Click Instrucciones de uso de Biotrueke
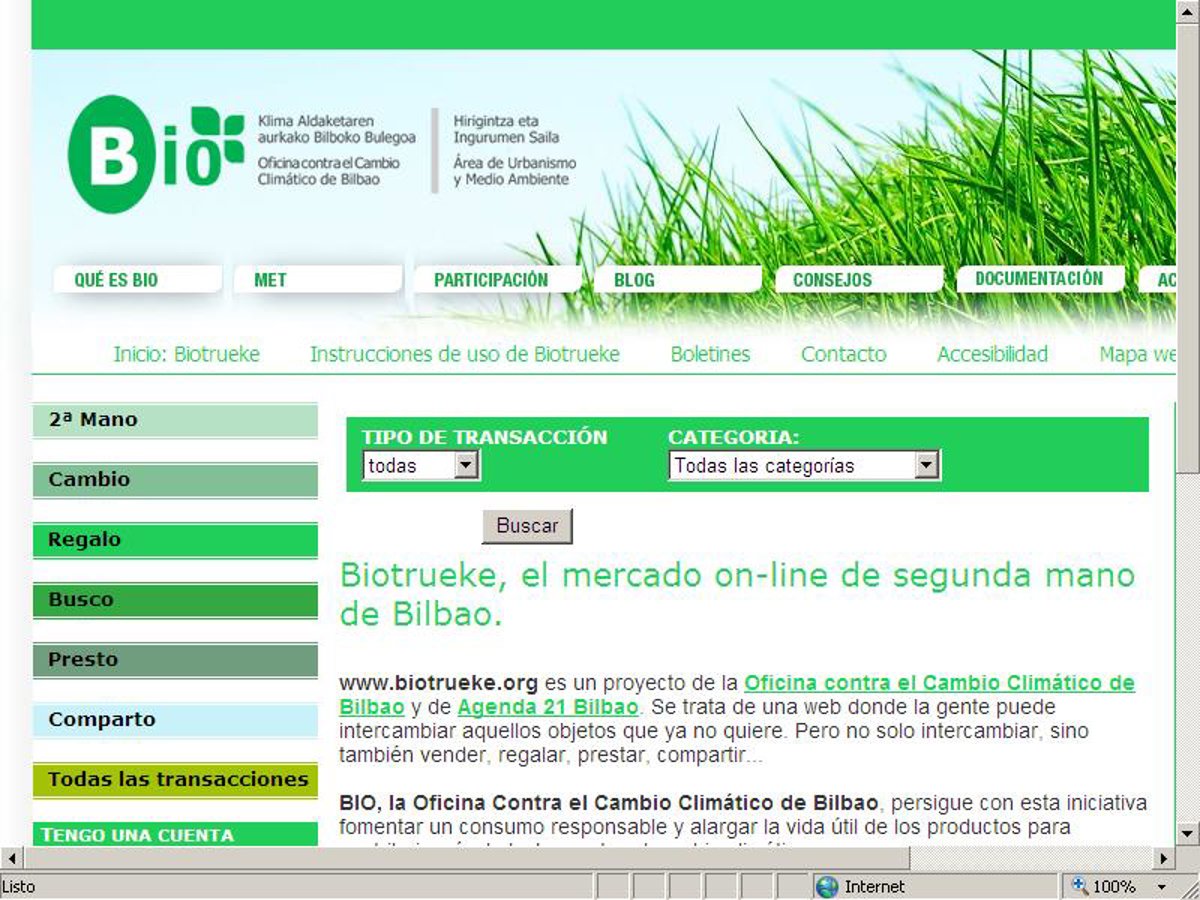 [x=464, y=354]
